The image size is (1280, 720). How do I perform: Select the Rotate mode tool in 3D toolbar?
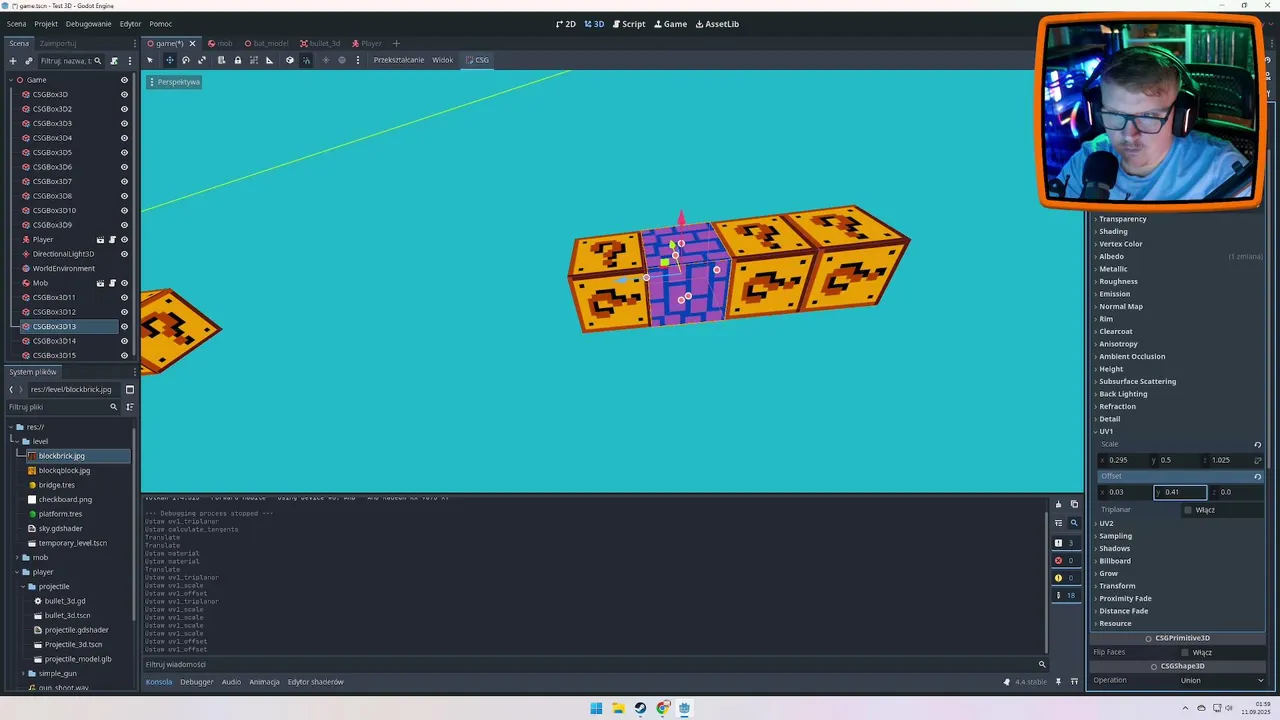coord(185,60)
